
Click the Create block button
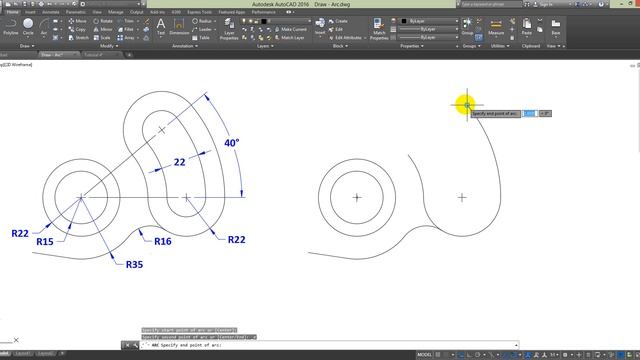pyautogui.click(x=338, y=21)
